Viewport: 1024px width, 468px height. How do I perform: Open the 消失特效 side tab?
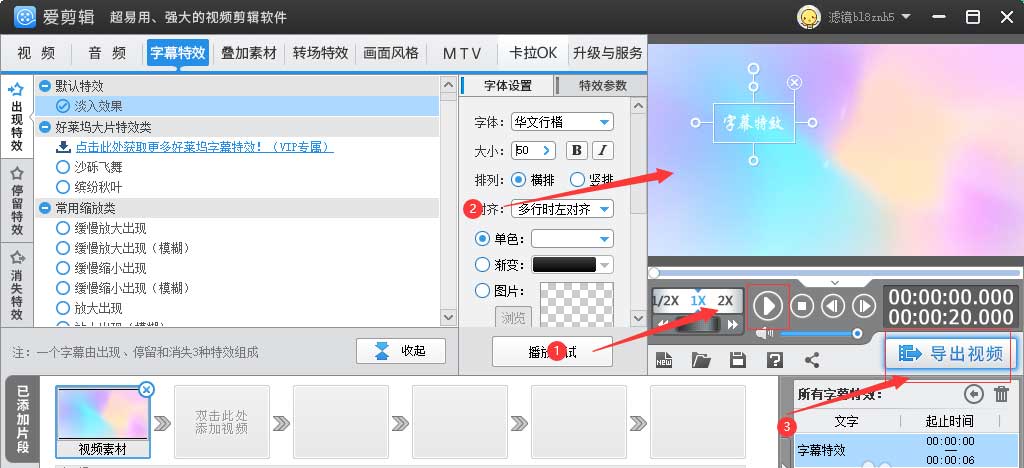point(17,284)
